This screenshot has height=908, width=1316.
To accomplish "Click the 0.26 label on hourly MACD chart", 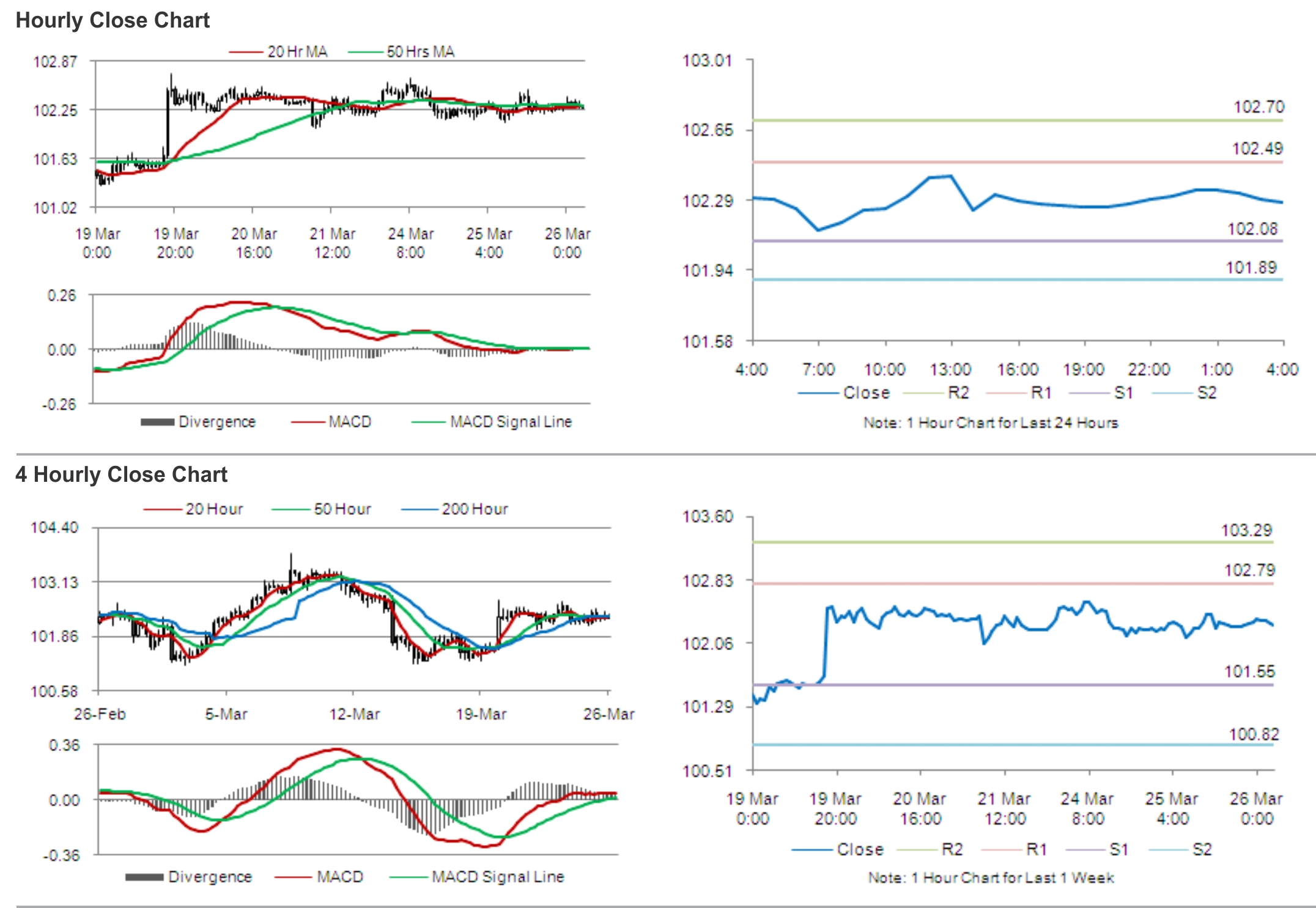I will click(62, 295).
